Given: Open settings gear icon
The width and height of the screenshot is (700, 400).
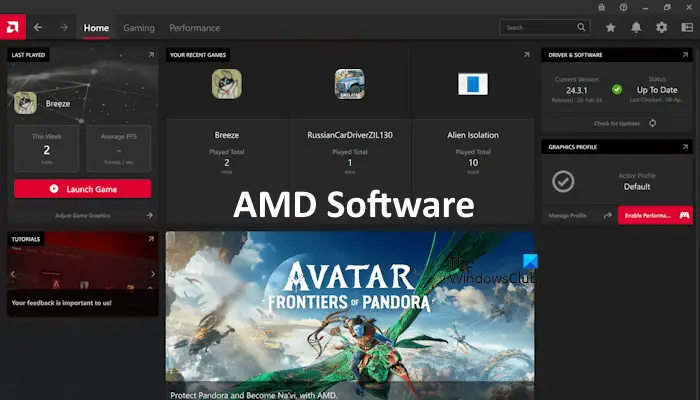Looking at the screenshot, I should tap(662, 28).
